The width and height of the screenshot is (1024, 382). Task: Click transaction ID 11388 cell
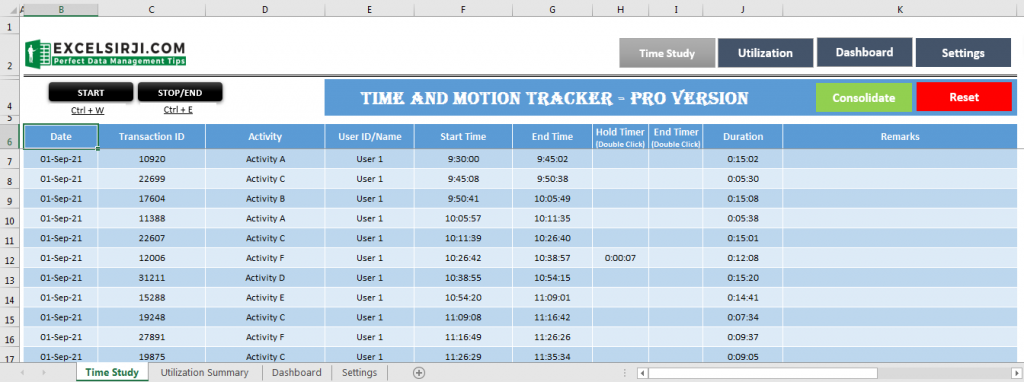(x=152, y=218)
